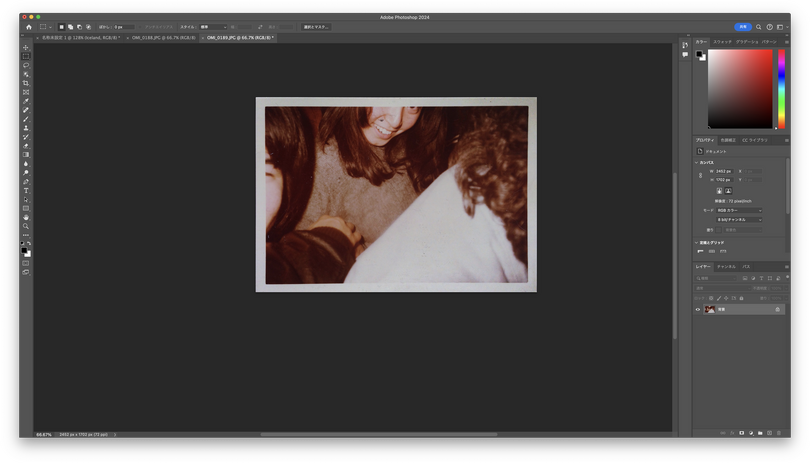
Task: Select the Eyedropper tool
Action: tap(26, 101)
